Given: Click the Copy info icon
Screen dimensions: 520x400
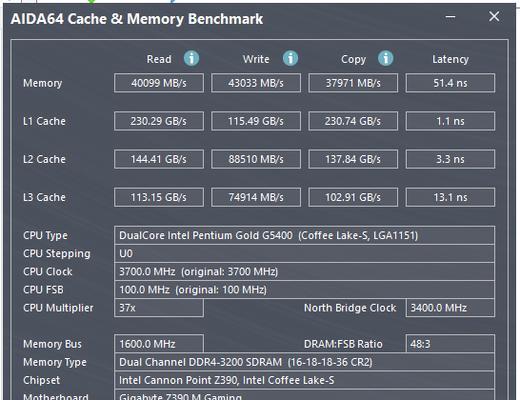Looking at the screenshot, I should click(x=386, y=58).
